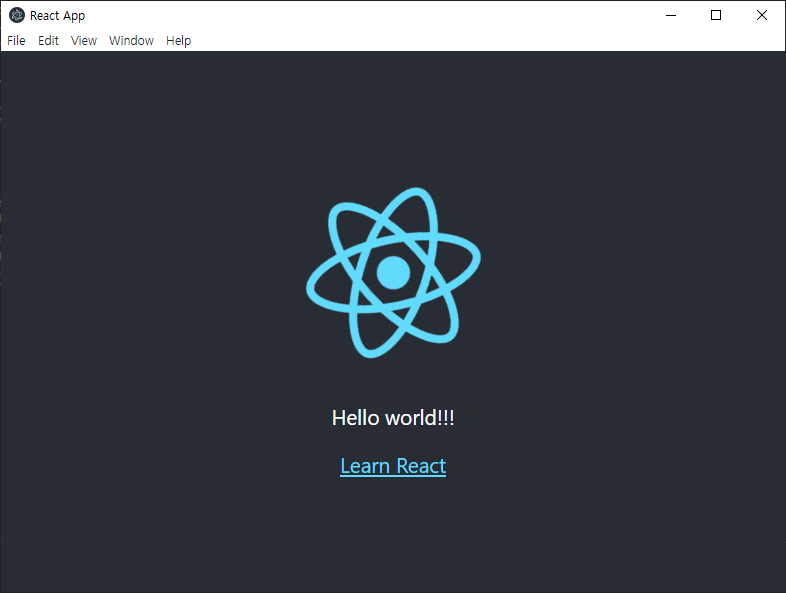Maximize the React App window
786x593 pixels.
(x=716, y=16)
